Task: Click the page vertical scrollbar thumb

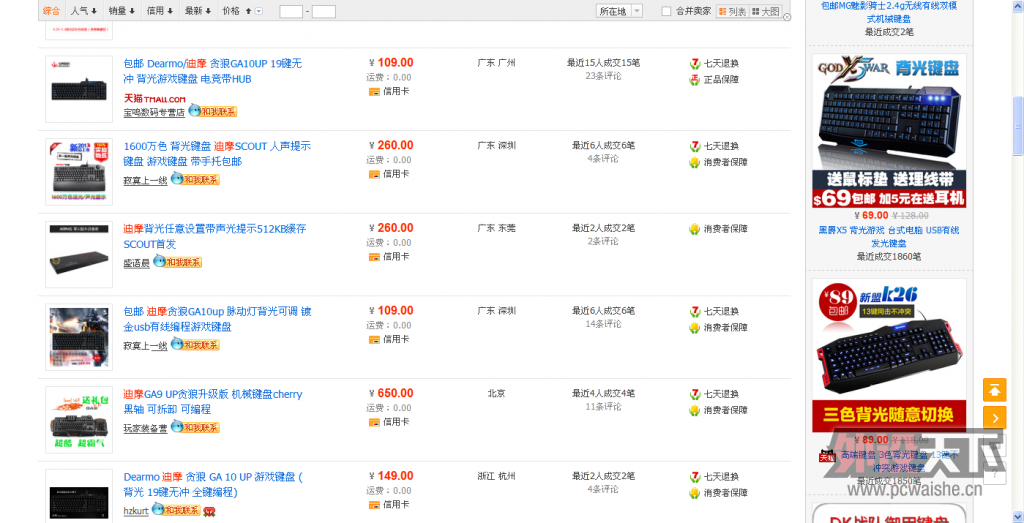Action: coord(1017,126)
